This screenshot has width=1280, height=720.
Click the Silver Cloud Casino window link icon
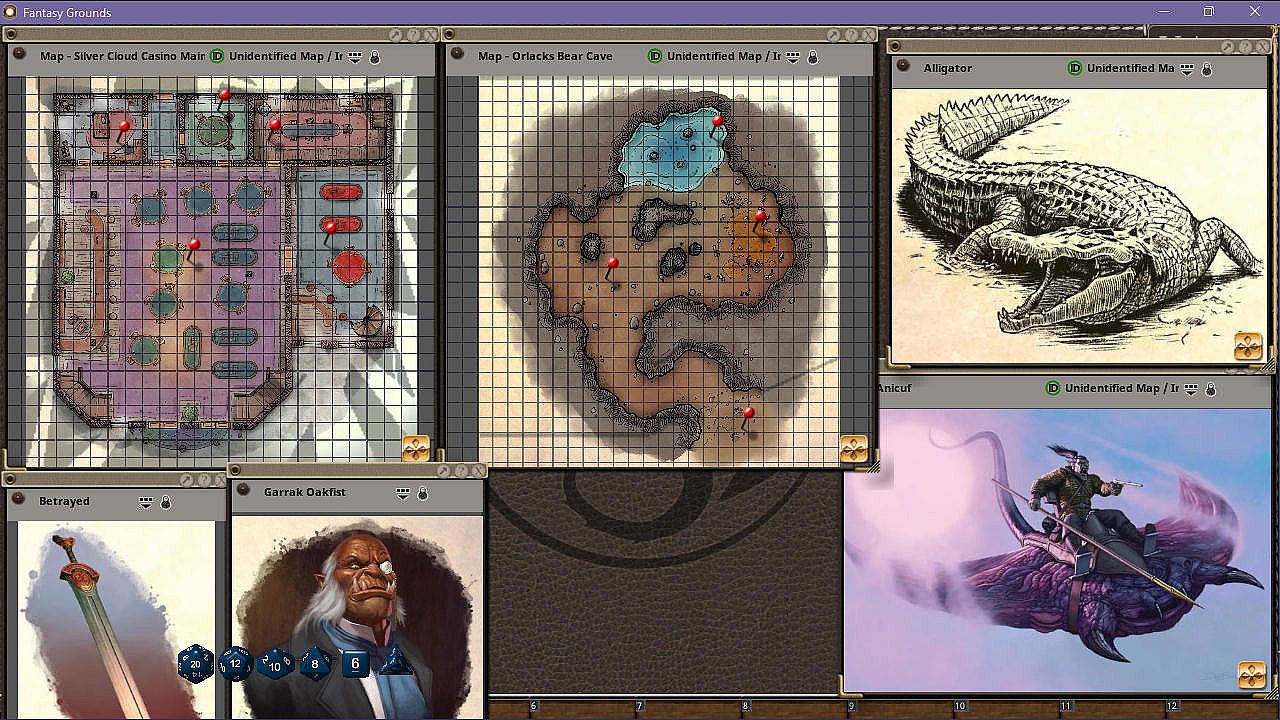coord(19,54)
